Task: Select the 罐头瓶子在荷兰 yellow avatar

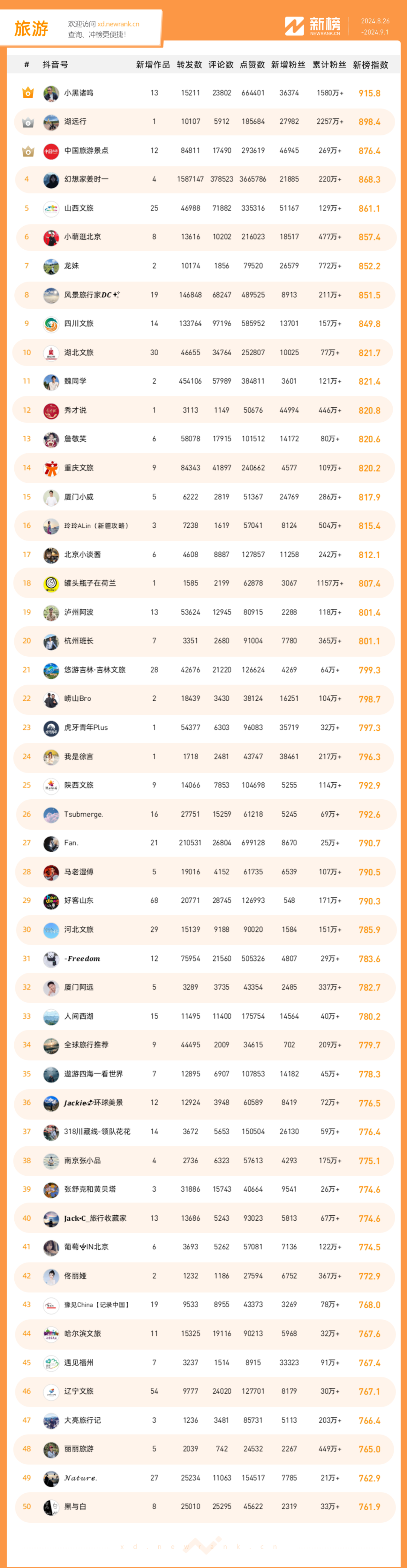Action: (51, 583)
